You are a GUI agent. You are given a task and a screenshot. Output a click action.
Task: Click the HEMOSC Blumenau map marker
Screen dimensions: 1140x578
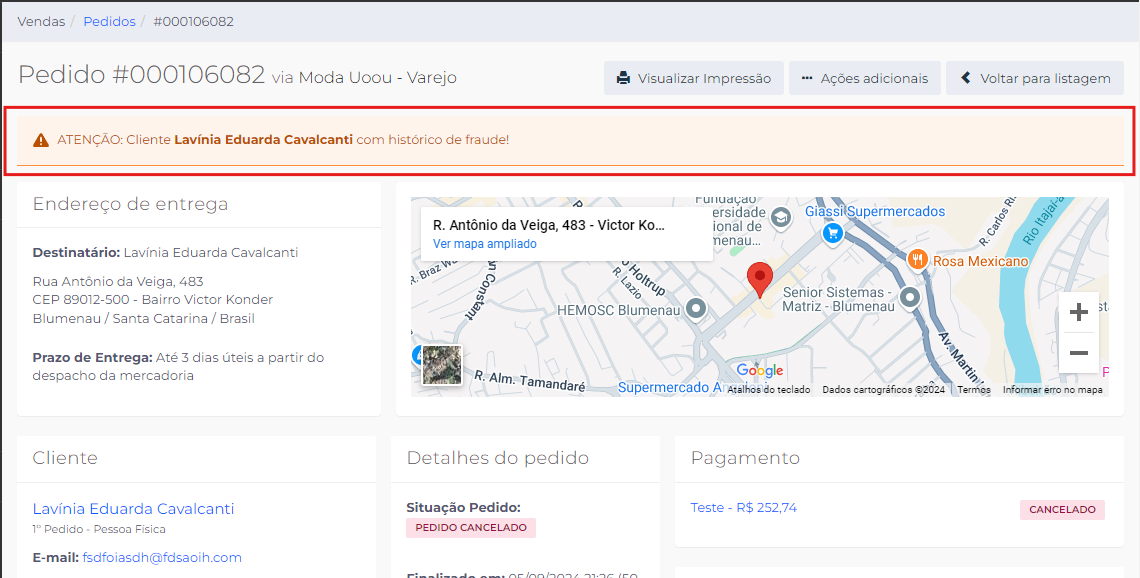pyautogui.click(x=697, y=309)
